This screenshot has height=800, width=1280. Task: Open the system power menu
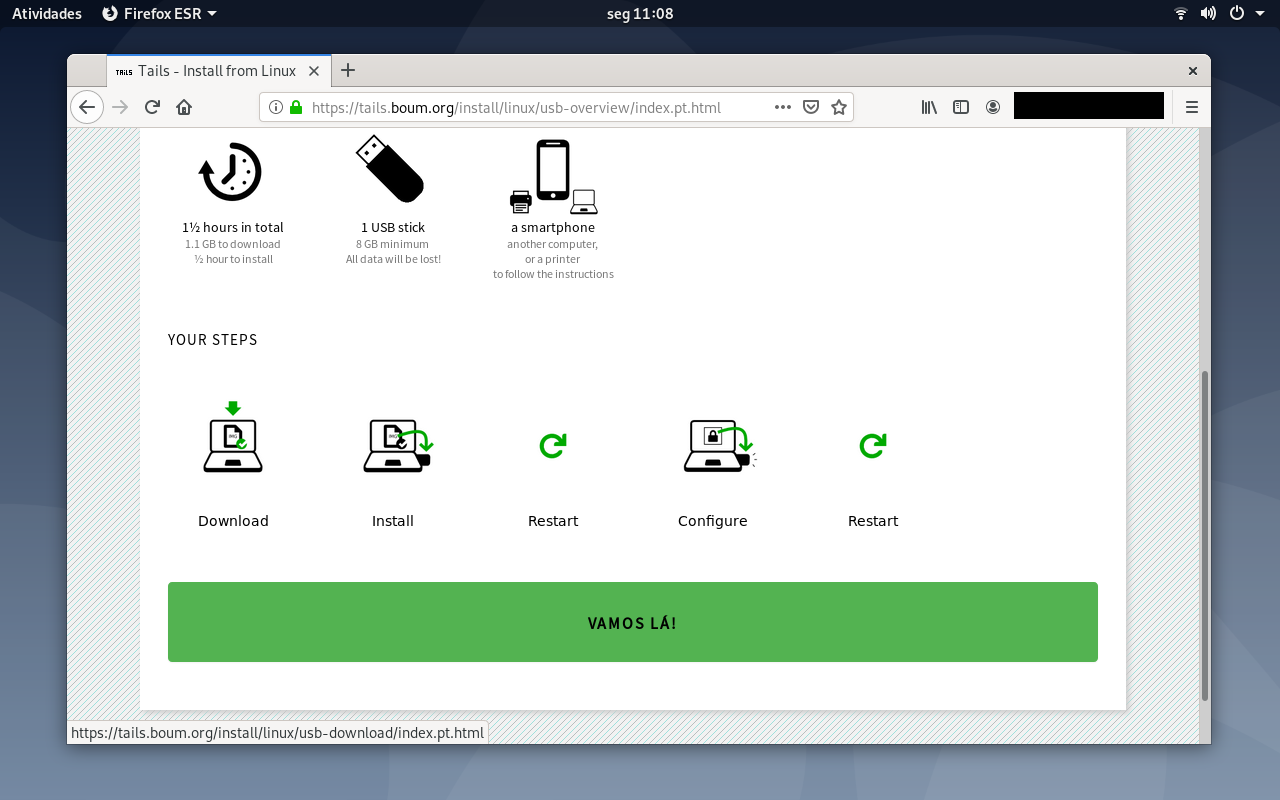1243,13
